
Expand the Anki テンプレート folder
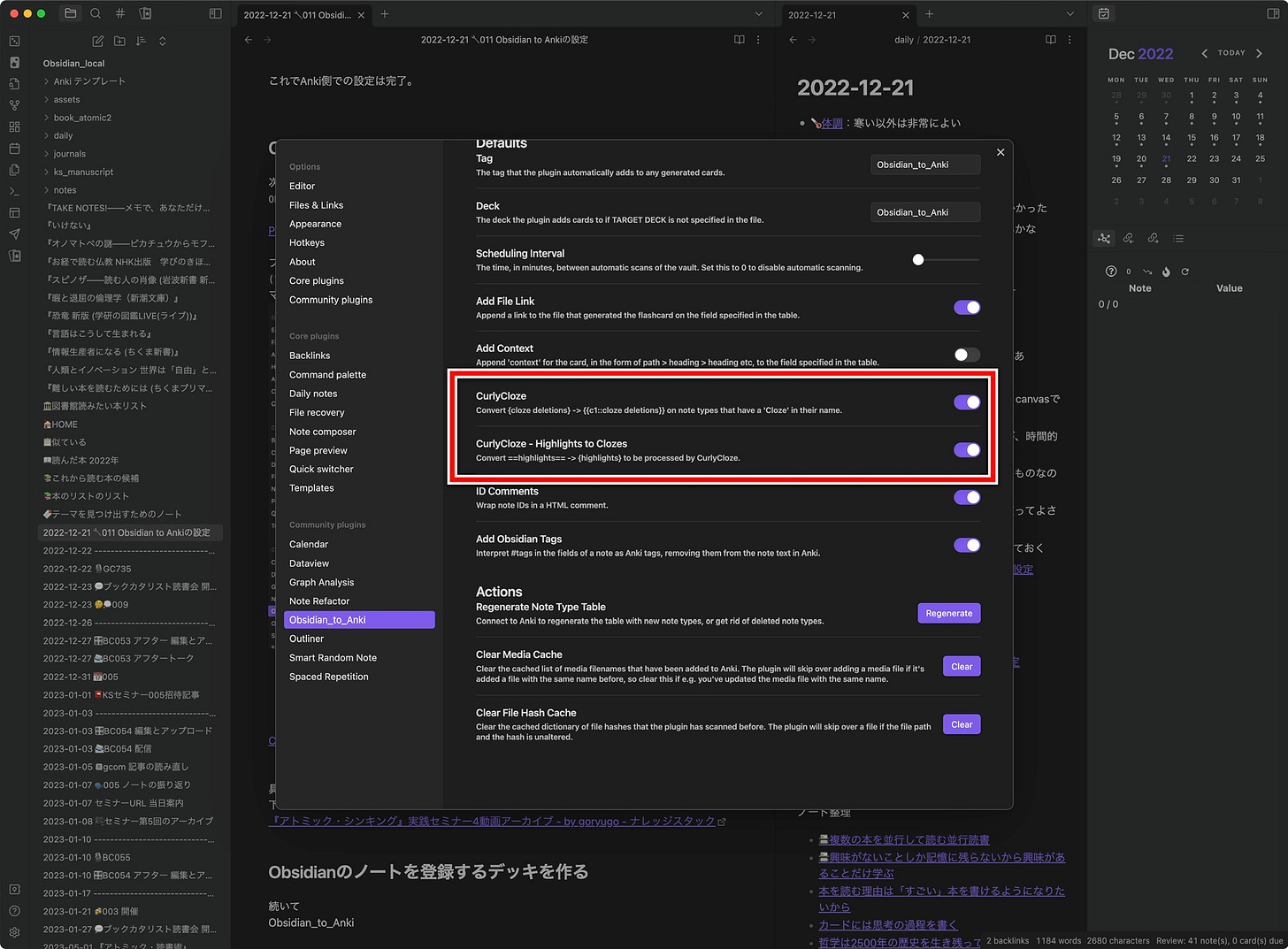[x=89, y=81]
